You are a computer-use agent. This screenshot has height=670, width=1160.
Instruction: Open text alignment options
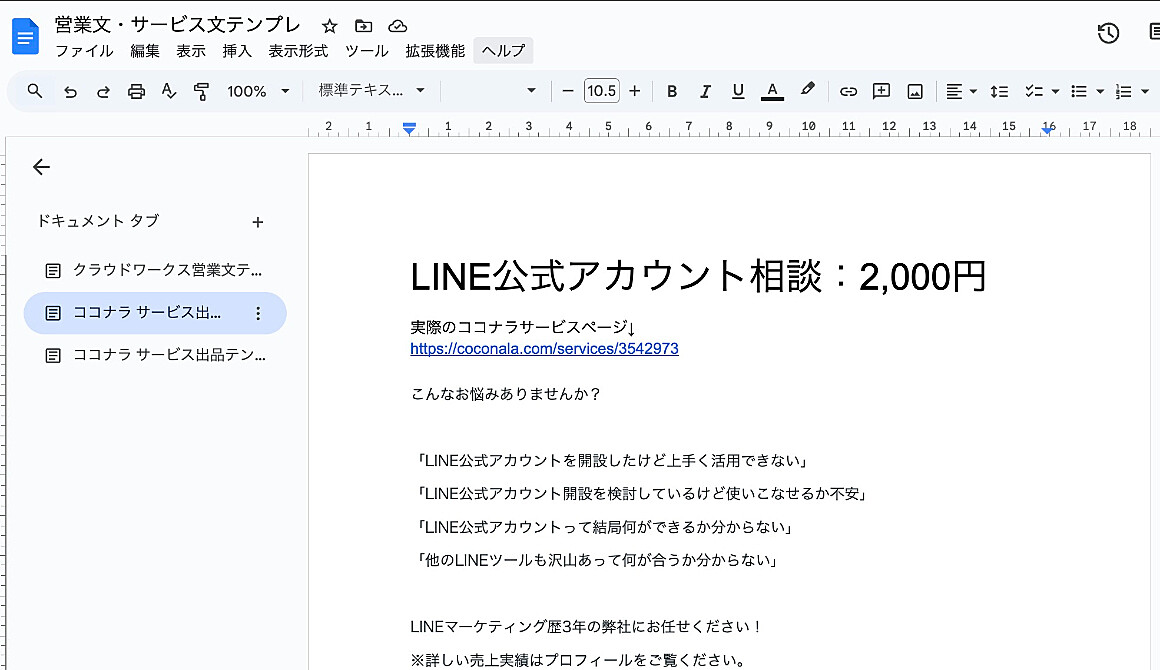tap(962, 92)
